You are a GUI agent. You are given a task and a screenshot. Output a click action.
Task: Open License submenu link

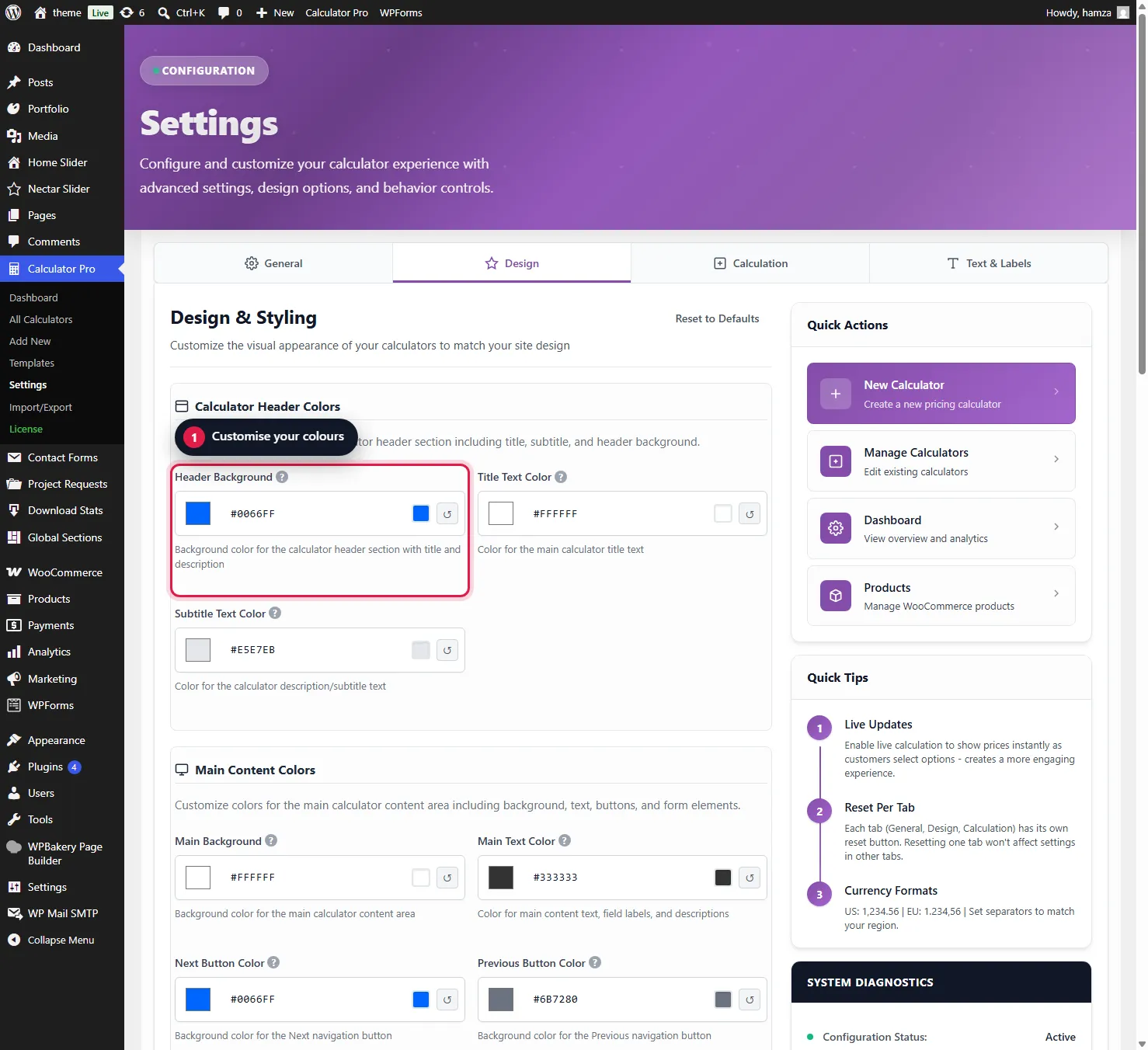pyautogui.click(x=26, y=429)
